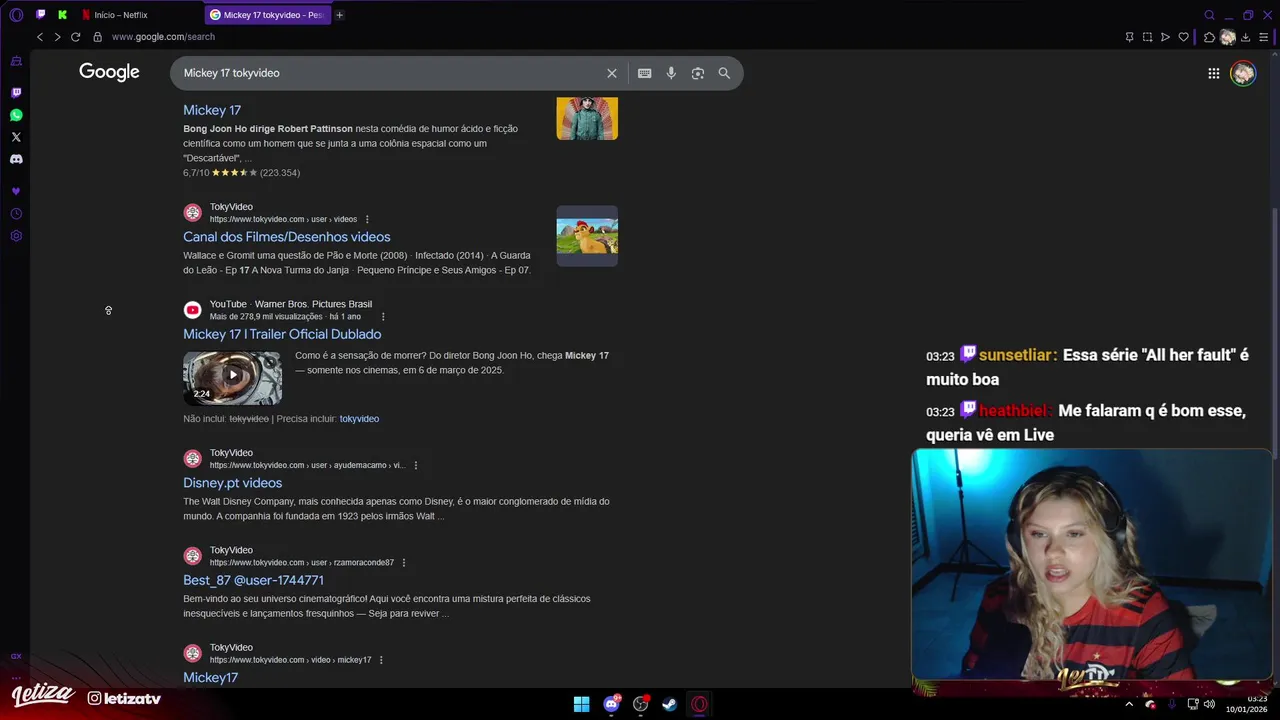Open X (Twitter) in the sidebar
Screen dimensions: 1280x720
(15, 137)
